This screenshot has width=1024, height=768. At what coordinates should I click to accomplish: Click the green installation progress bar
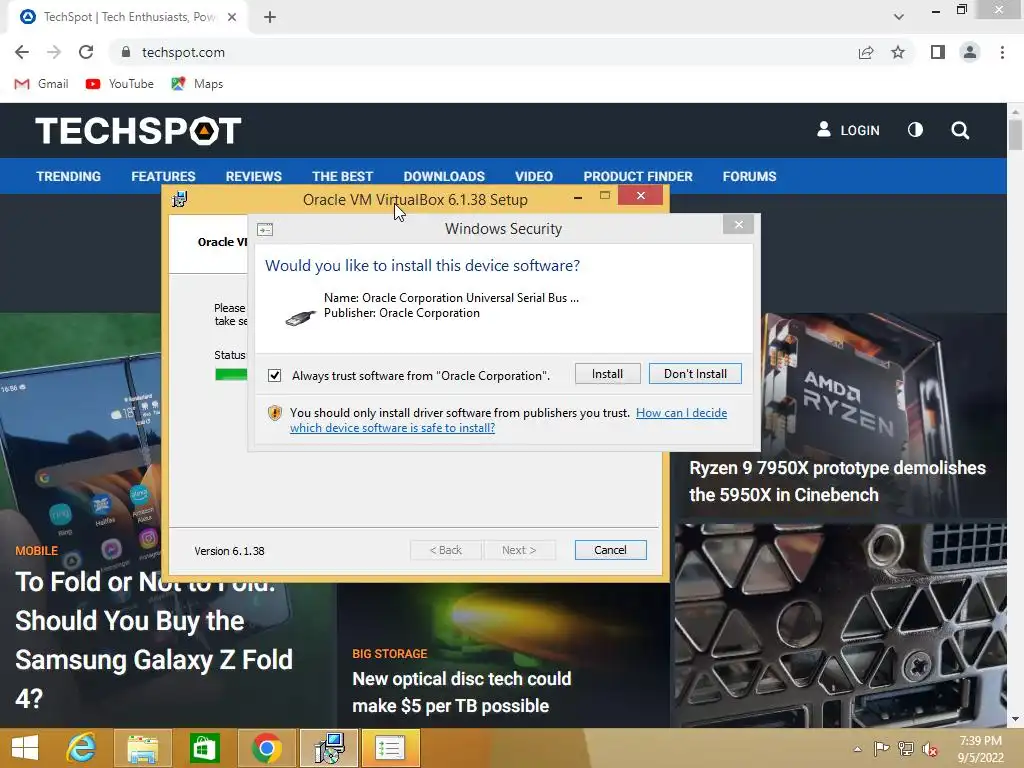coord(231,374)
